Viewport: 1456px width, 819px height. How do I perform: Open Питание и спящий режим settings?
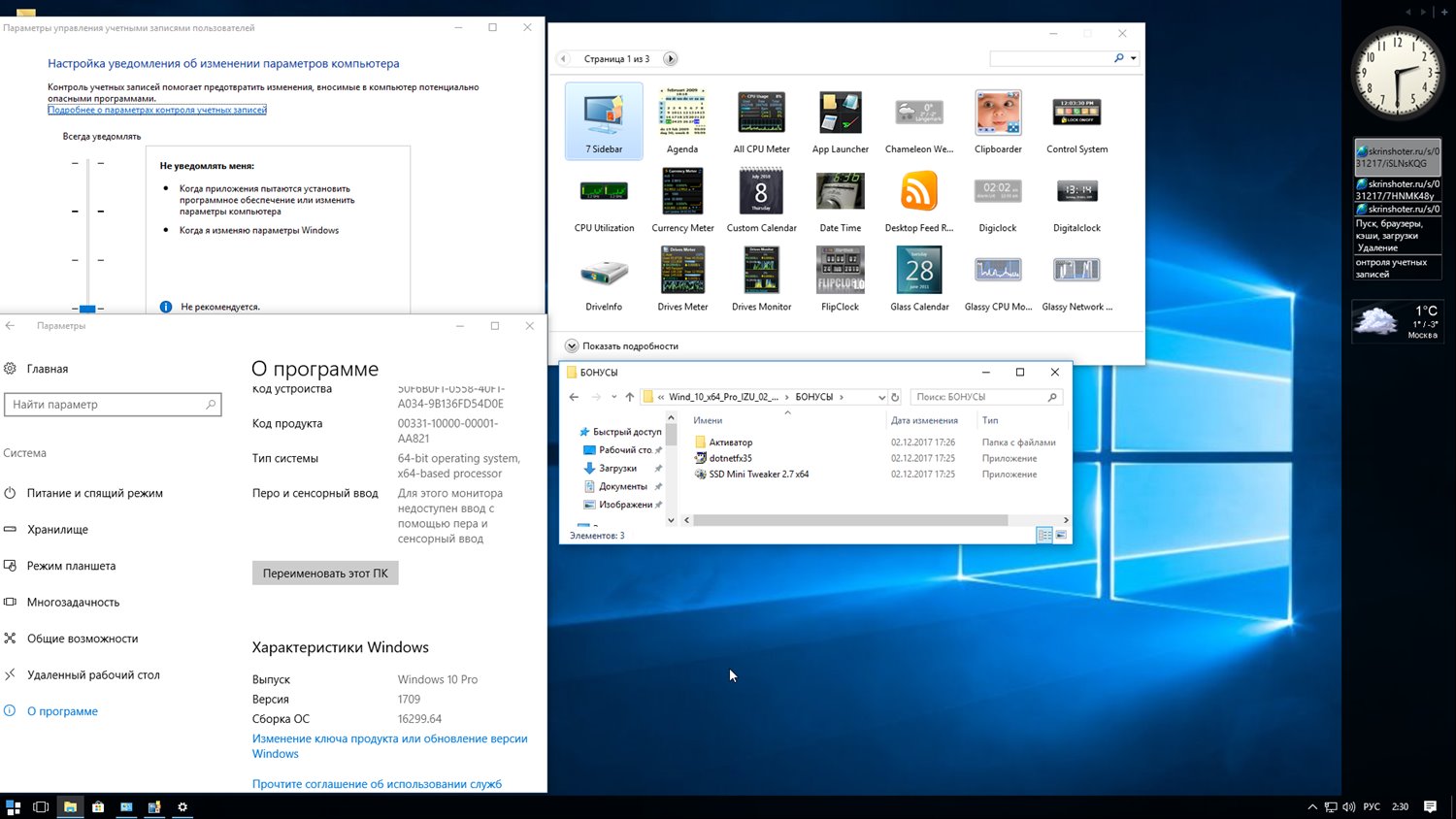[83, 493]
